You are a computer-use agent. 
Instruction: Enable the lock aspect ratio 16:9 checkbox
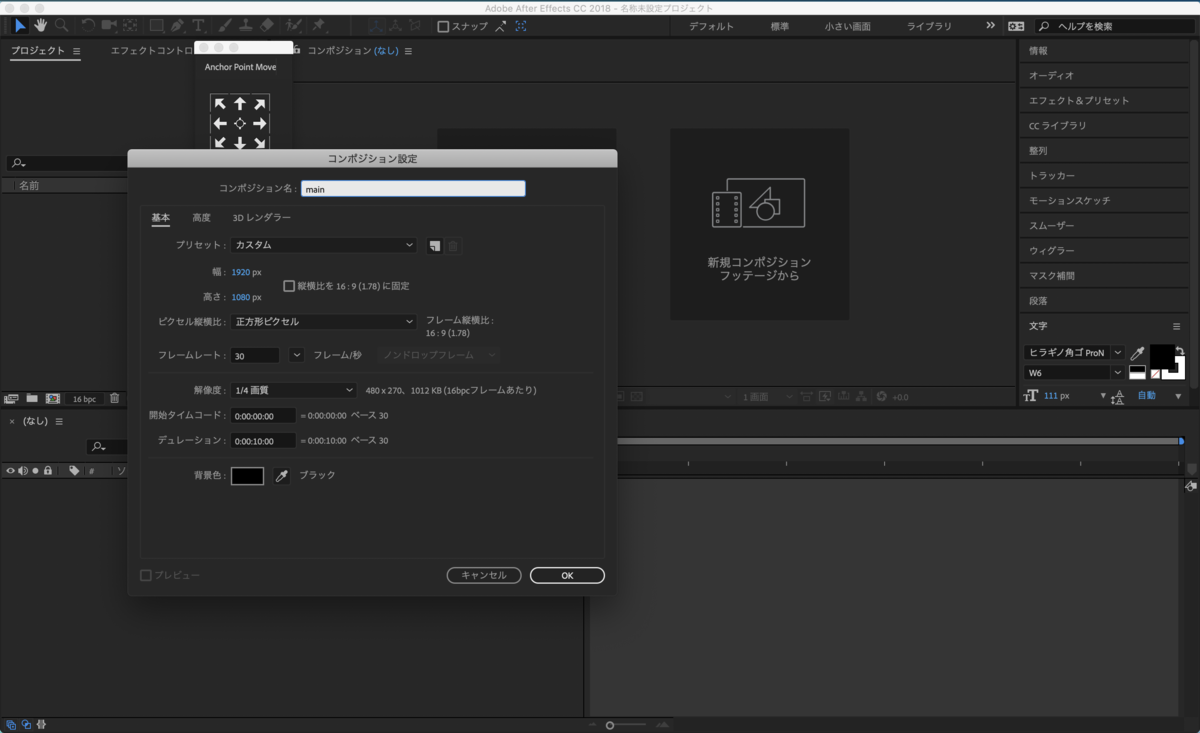(289, 286)
